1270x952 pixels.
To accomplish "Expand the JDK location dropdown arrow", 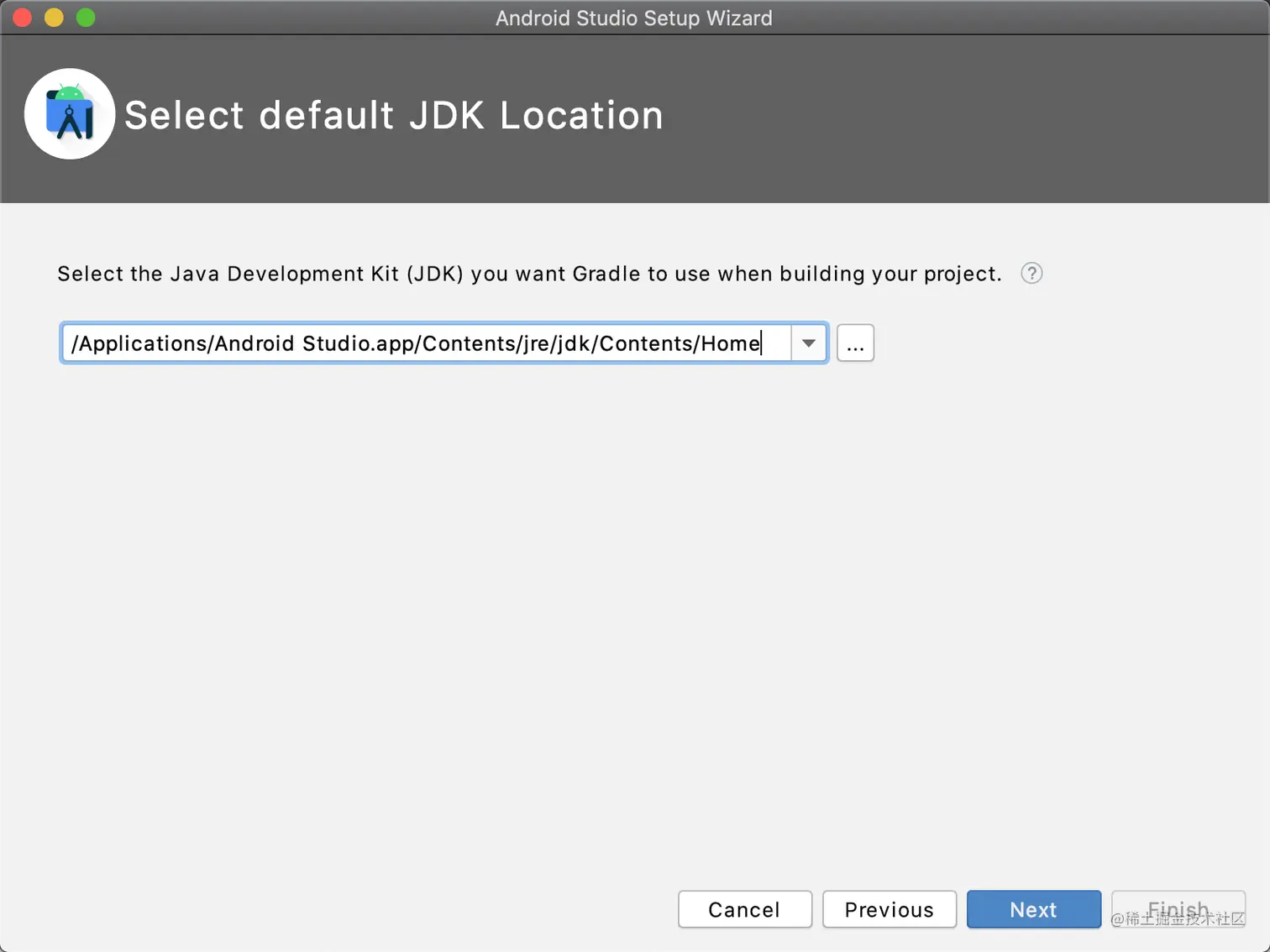I will 809,343.
